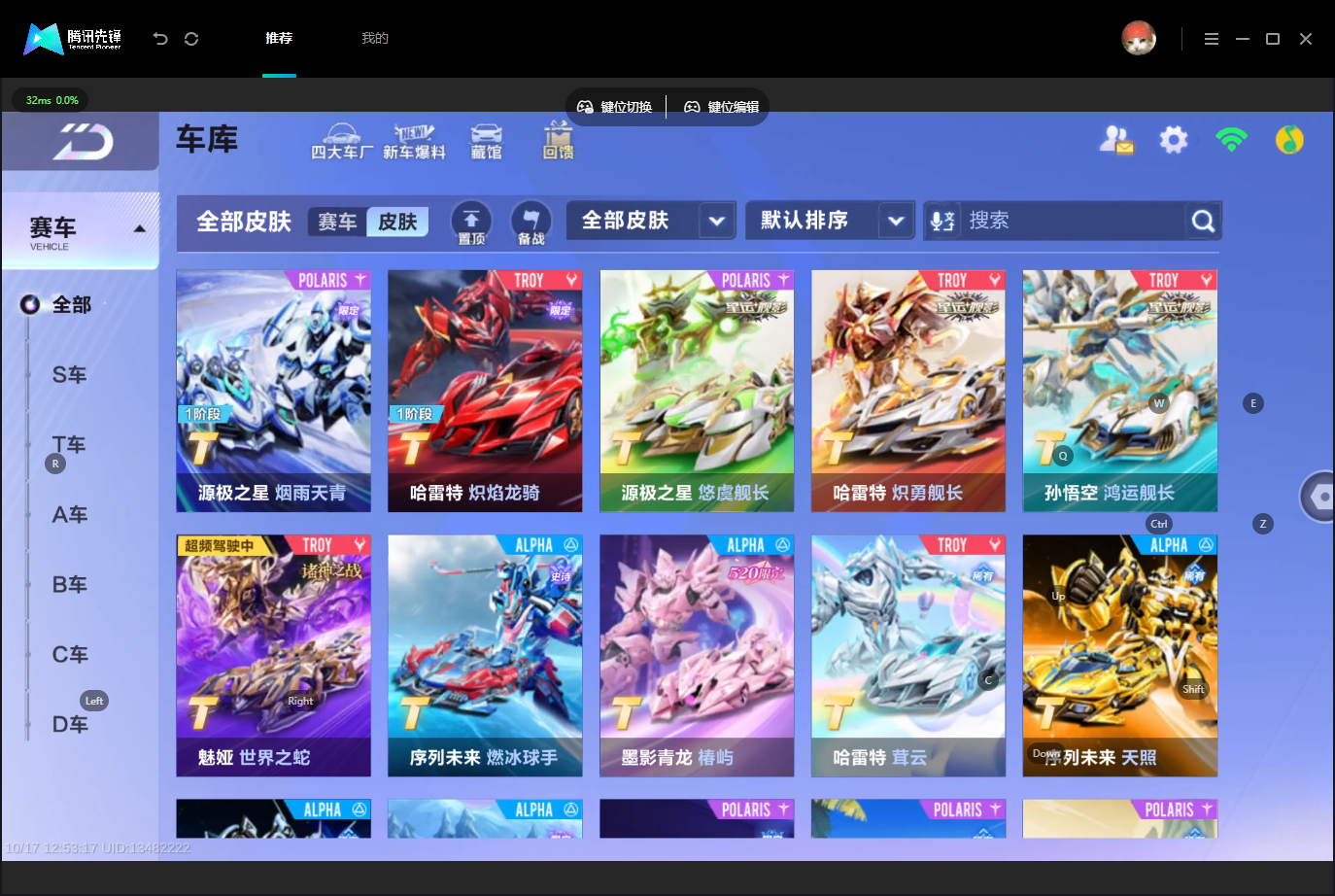Image resolution: width=1335 pixels, height=896 pixels.
Task: Open the 推荐 tab
Action: pos(279,39)
